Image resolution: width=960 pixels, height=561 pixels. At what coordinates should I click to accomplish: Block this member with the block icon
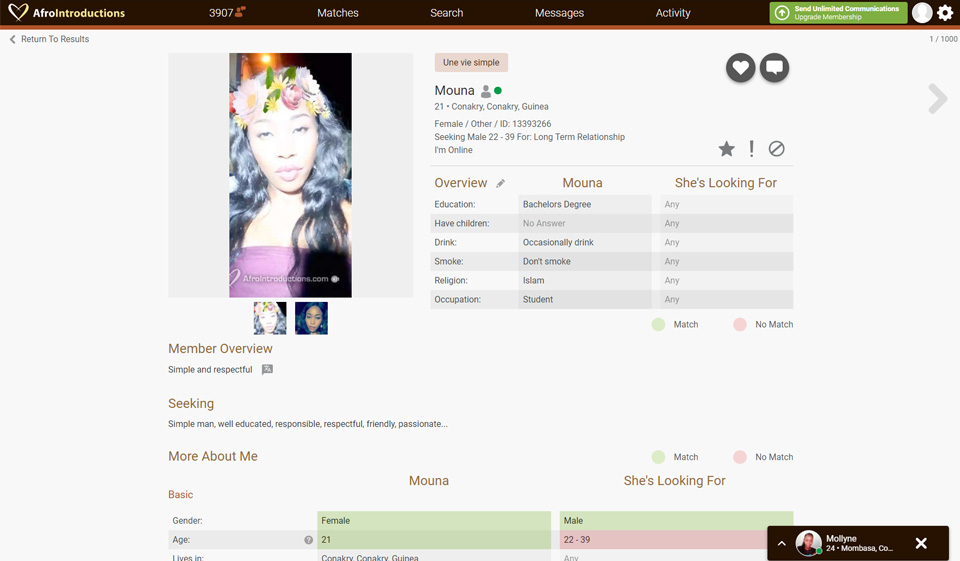(776, 149)
